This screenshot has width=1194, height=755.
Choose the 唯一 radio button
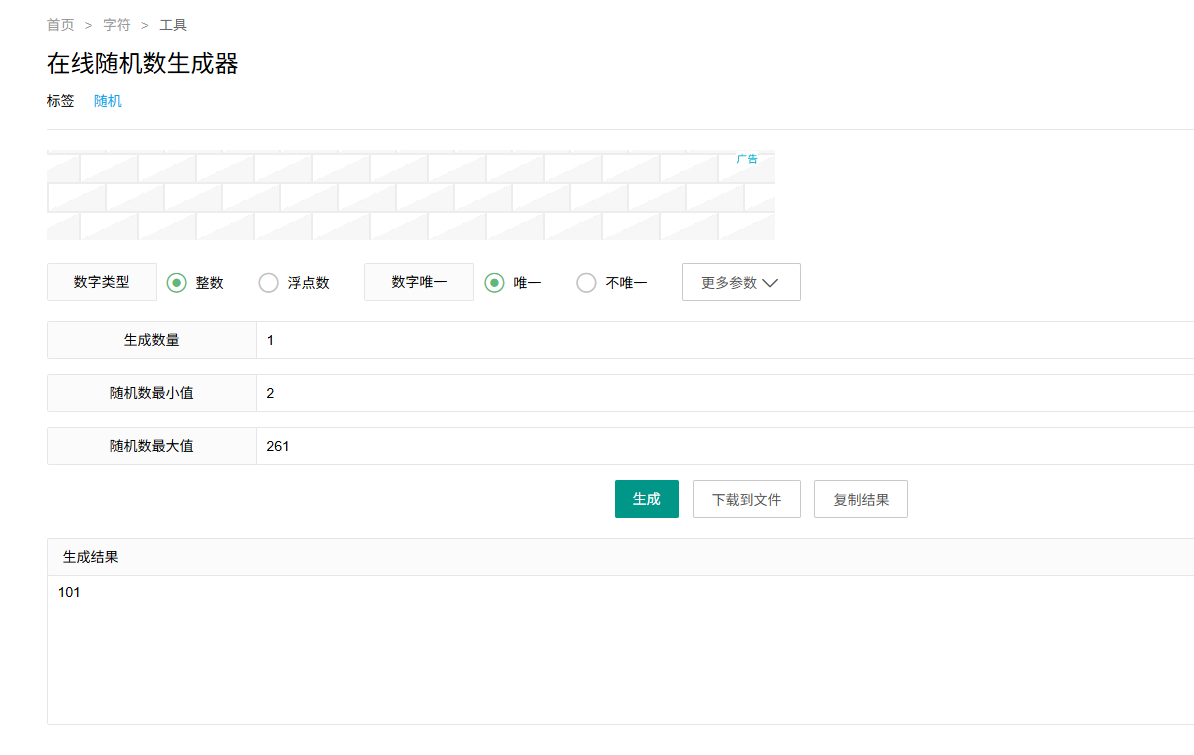tap(495, 283)
